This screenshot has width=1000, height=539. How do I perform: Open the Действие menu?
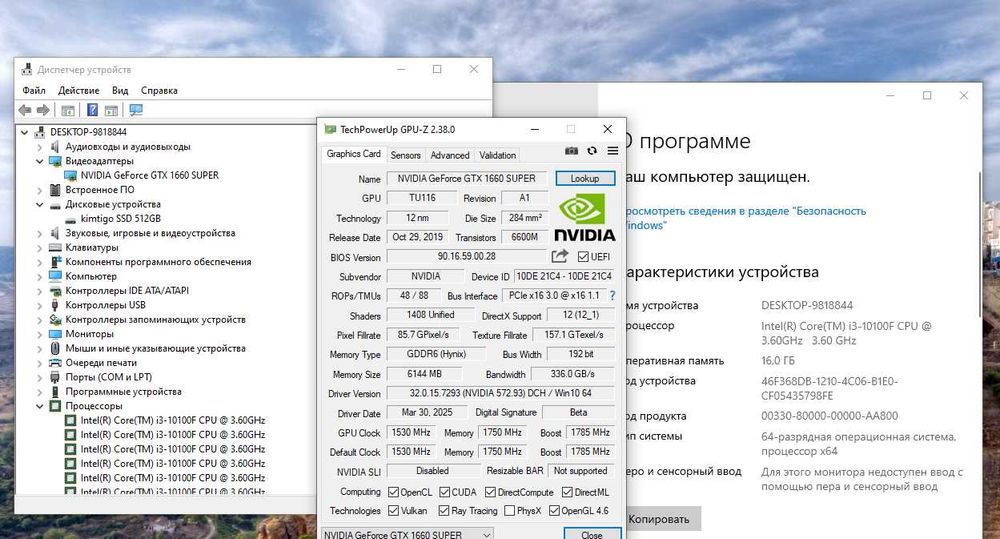click(x=78, y=91)
